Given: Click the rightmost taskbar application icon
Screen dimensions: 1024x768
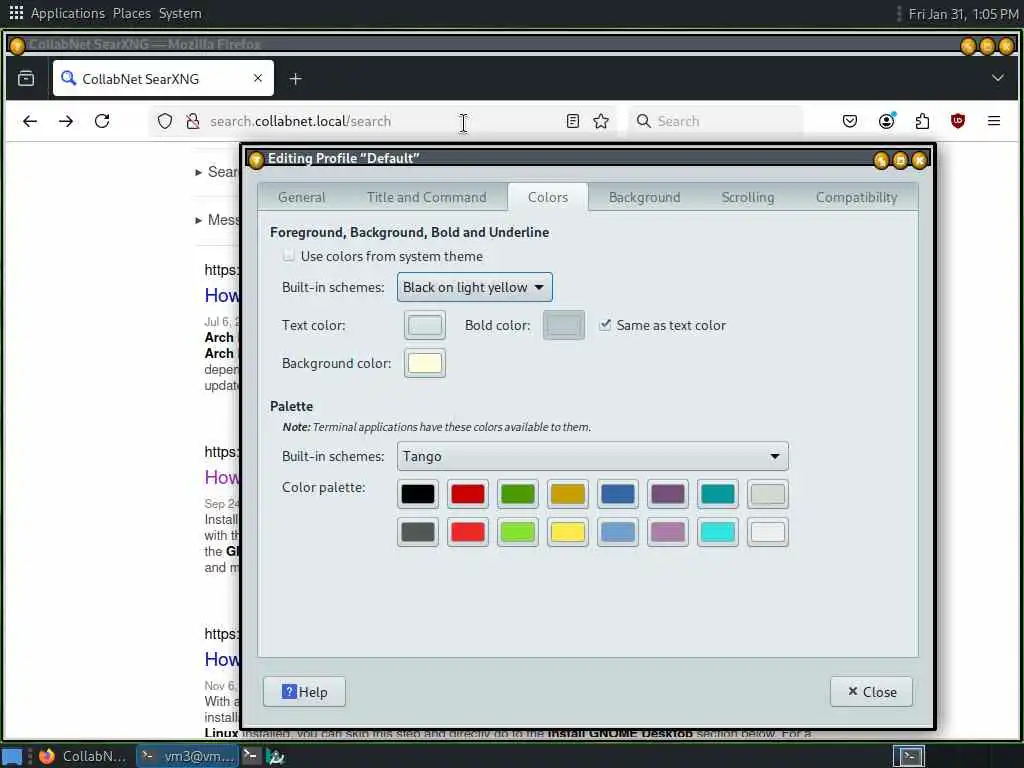Looking at the screenshot, I should pyautogui.click(x=276, y=756).
